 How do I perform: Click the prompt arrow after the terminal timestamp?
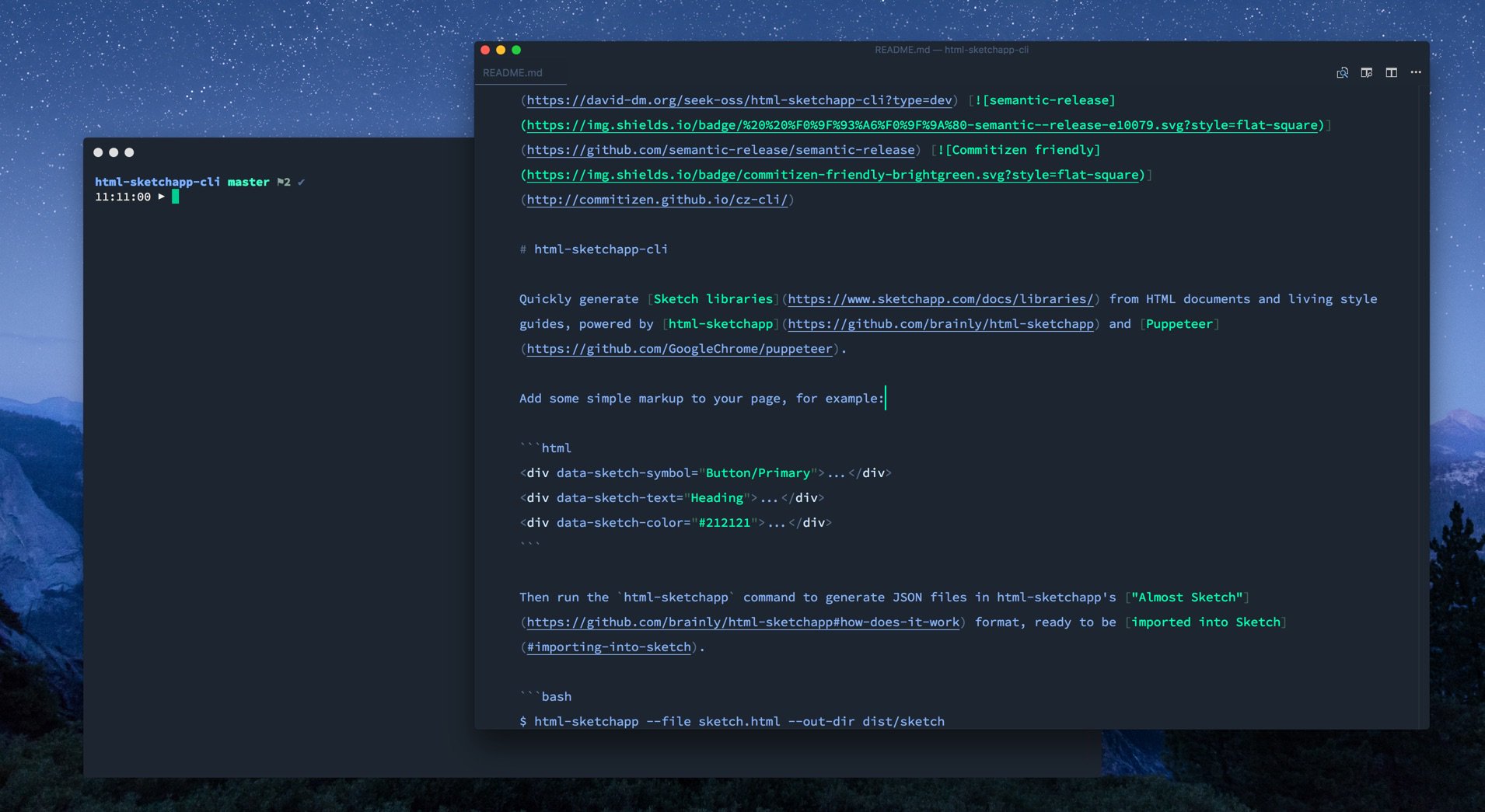[162, 197]
